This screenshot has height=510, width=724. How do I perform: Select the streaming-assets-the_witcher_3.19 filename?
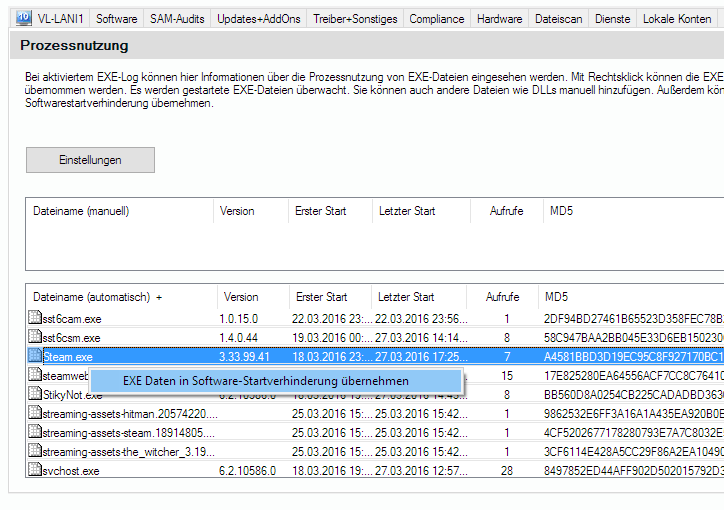[128, 452]
